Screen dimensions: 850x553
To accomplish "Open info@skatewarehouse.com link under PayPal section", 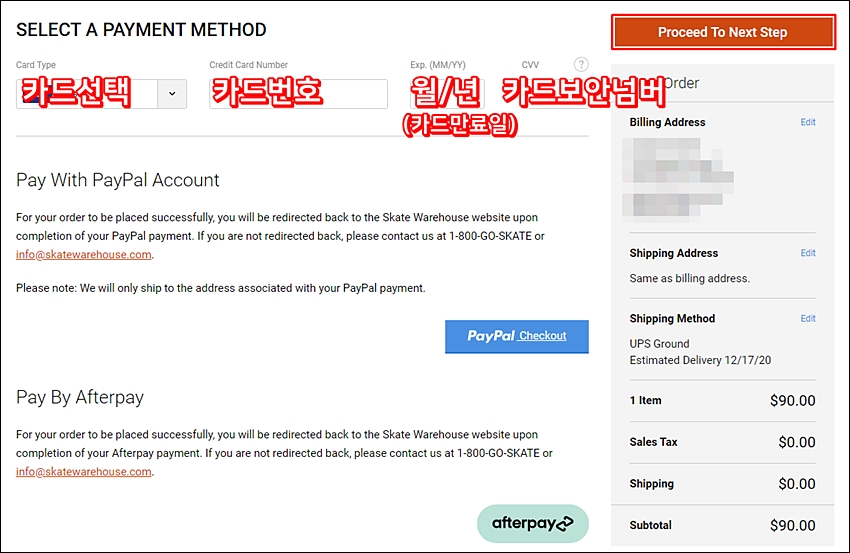I will (83, 254).
